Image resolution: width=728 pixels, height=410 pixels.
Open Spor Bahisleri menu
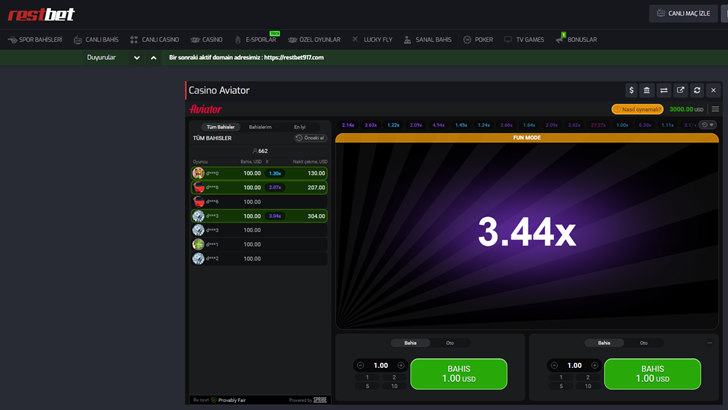pos(35,39)
